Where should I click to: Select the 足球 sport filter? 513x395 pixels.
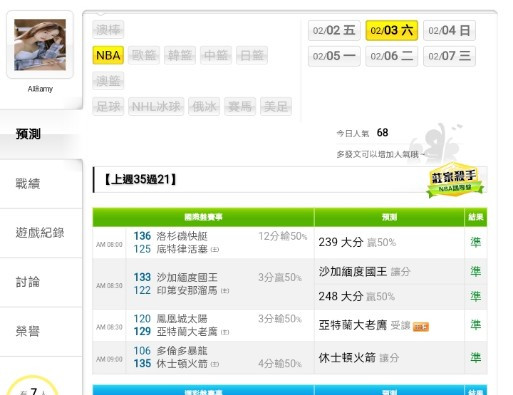108,107
